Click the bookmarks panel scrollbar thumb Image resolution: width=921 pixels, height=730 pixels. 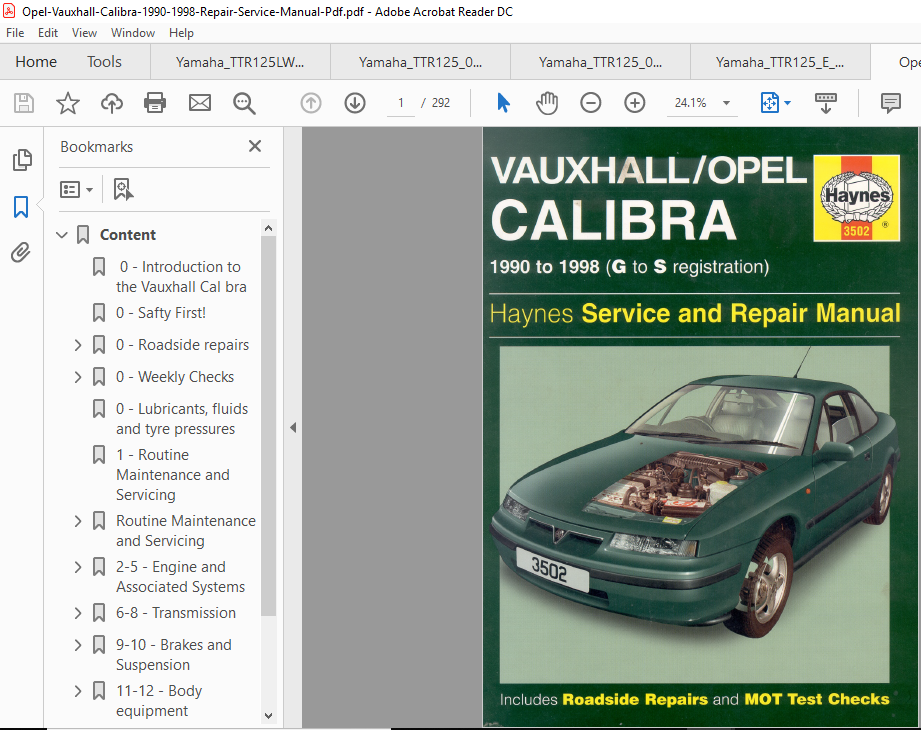click(x=268, y=426)
